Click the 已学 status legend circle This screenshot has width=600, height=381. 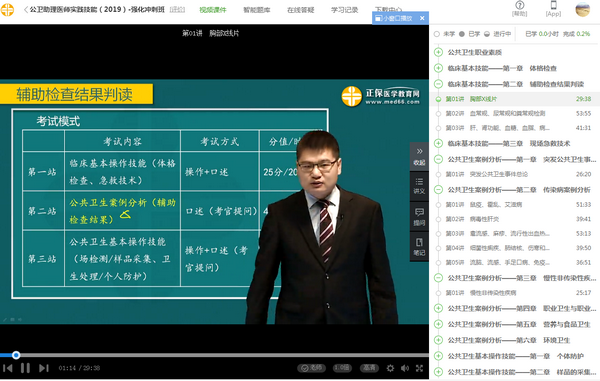tap(462, 34)
